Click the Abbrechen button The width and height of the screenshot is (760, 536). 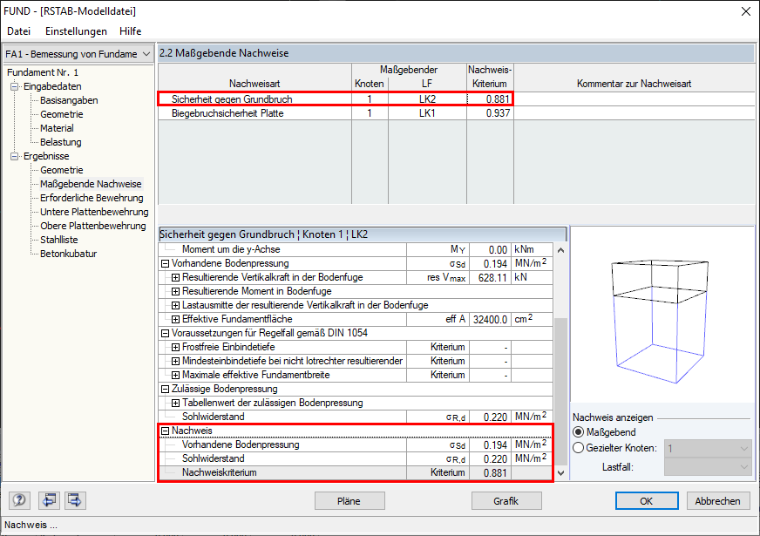[x=718, y=501]
